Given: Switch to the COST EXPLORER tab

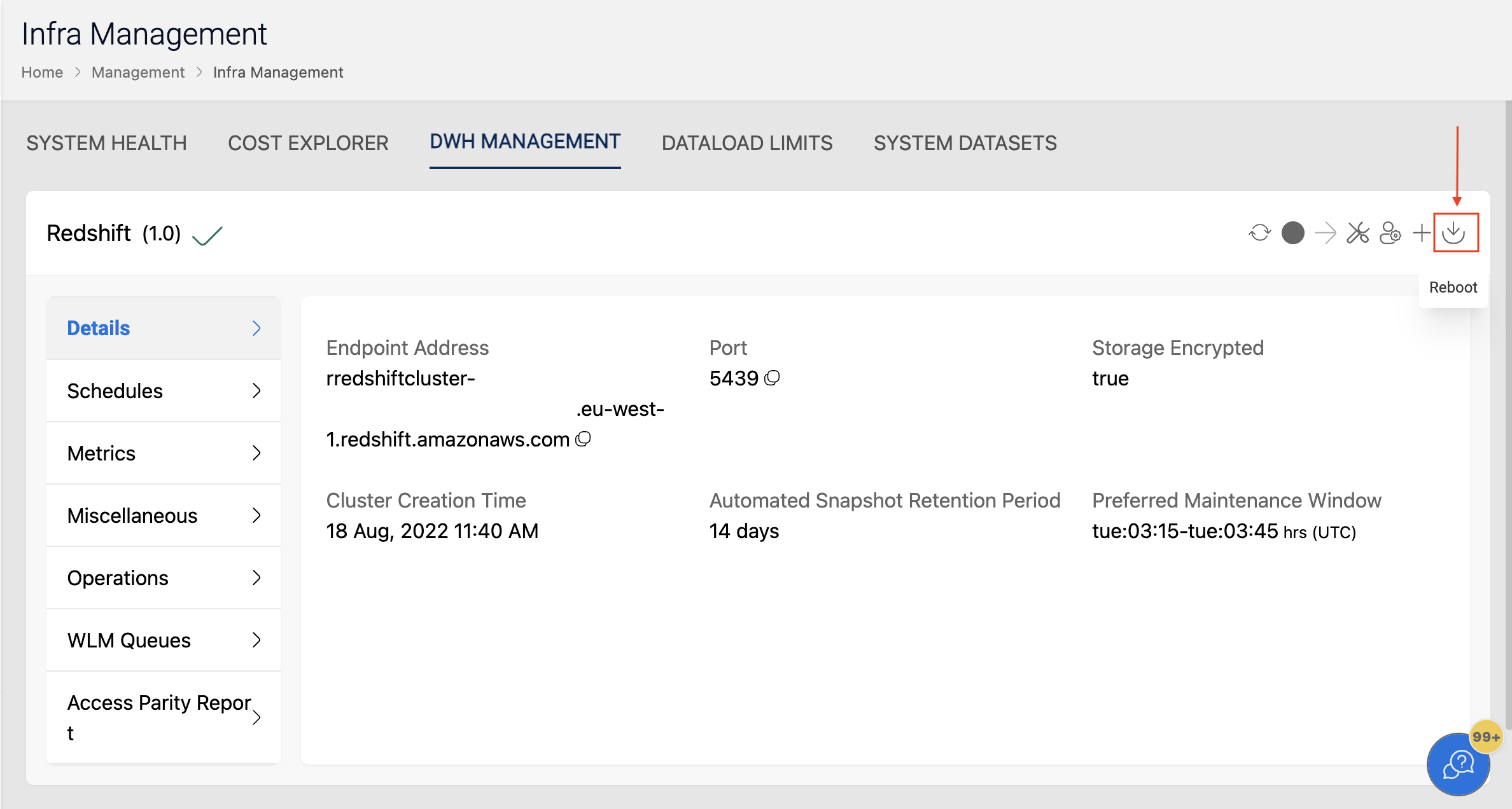Looking at the screenshot, I should (x=308, y=143).
